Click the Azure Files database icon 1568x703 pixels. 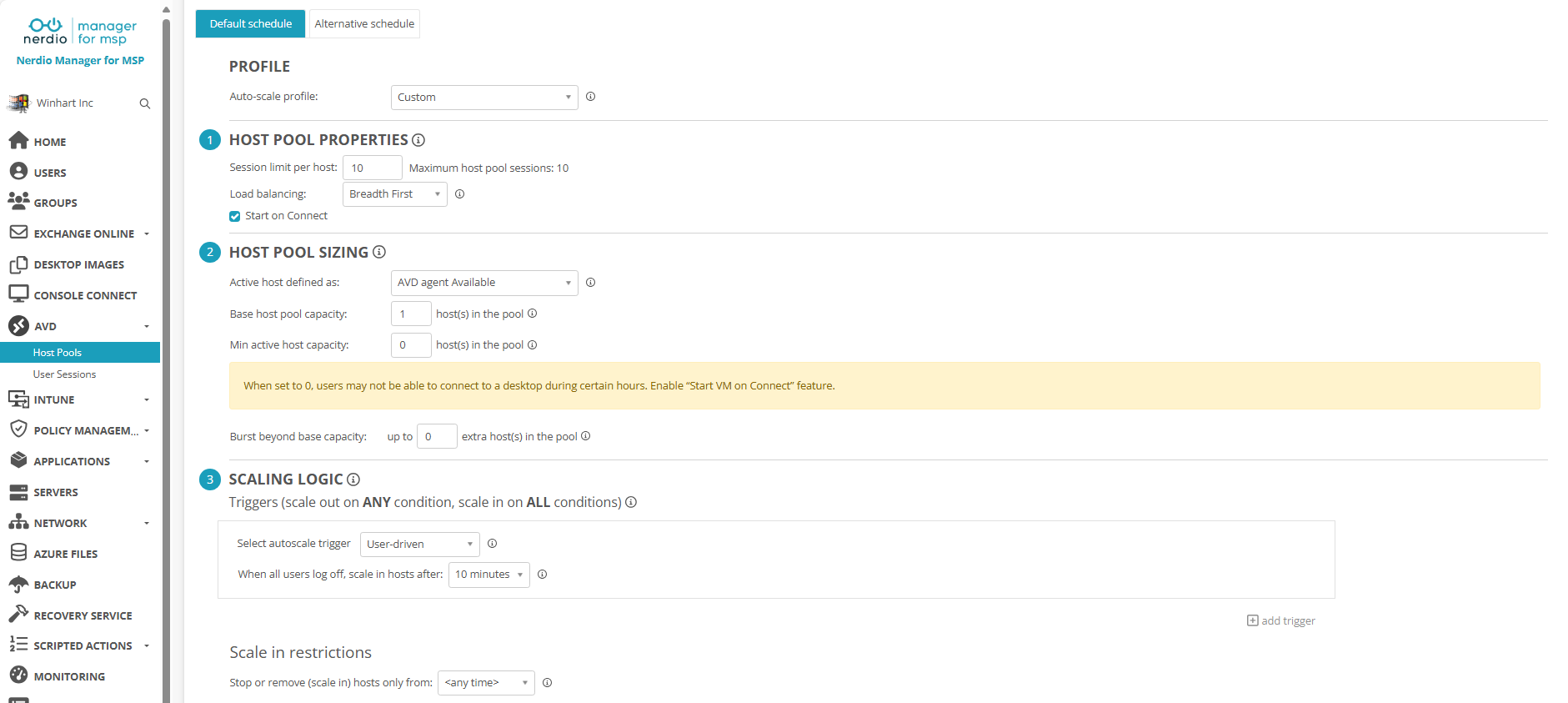(18, 553)
